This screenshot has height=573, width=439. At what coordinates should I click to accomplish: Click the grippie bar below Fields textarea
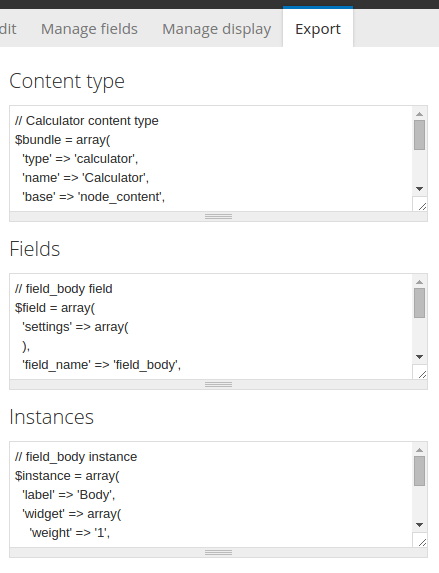point(219,384)
